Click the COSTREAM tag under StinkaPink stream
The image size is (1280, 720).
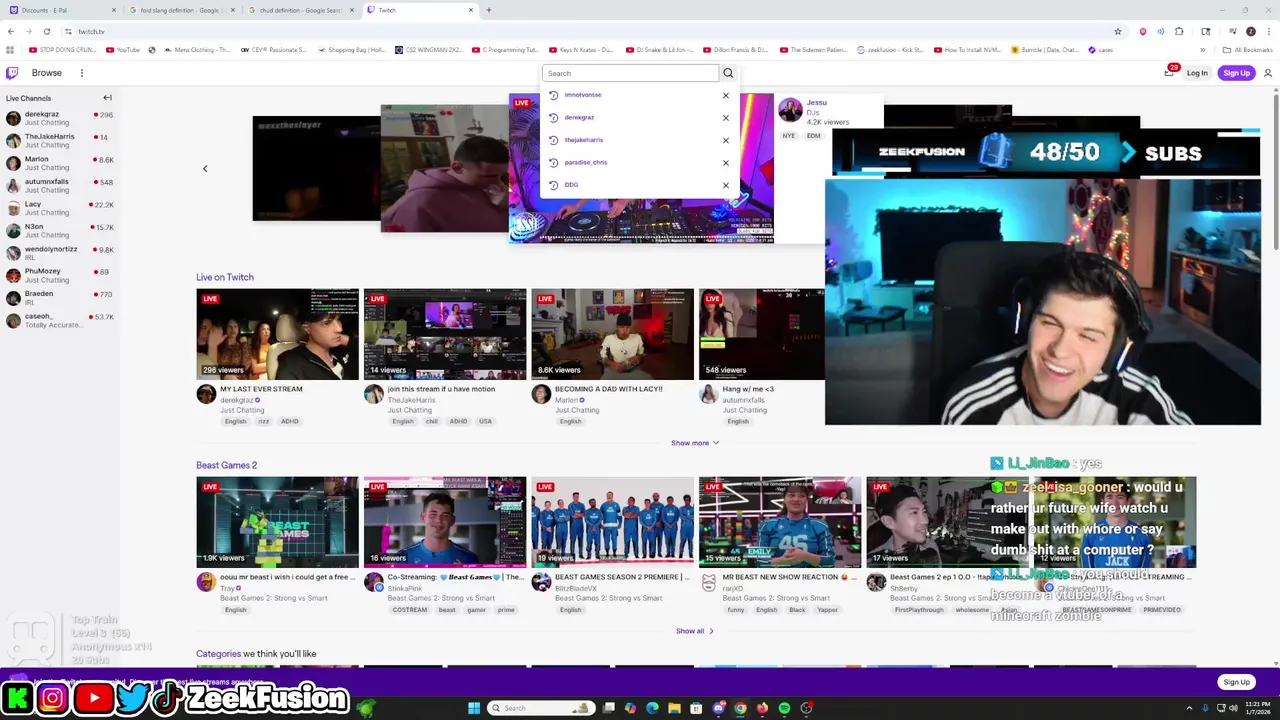[x=410, y=610]
